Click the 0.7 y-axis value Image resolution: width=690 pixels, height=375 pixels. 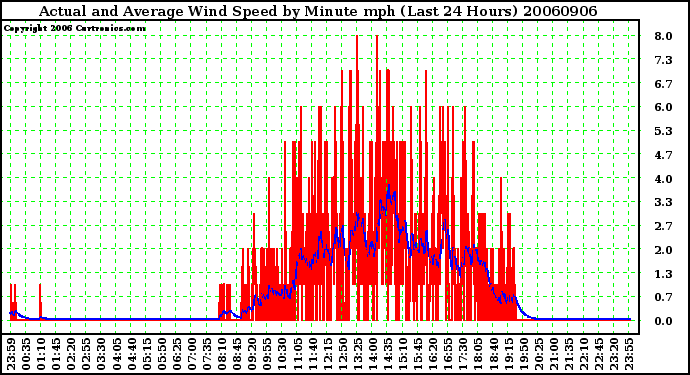663,298
